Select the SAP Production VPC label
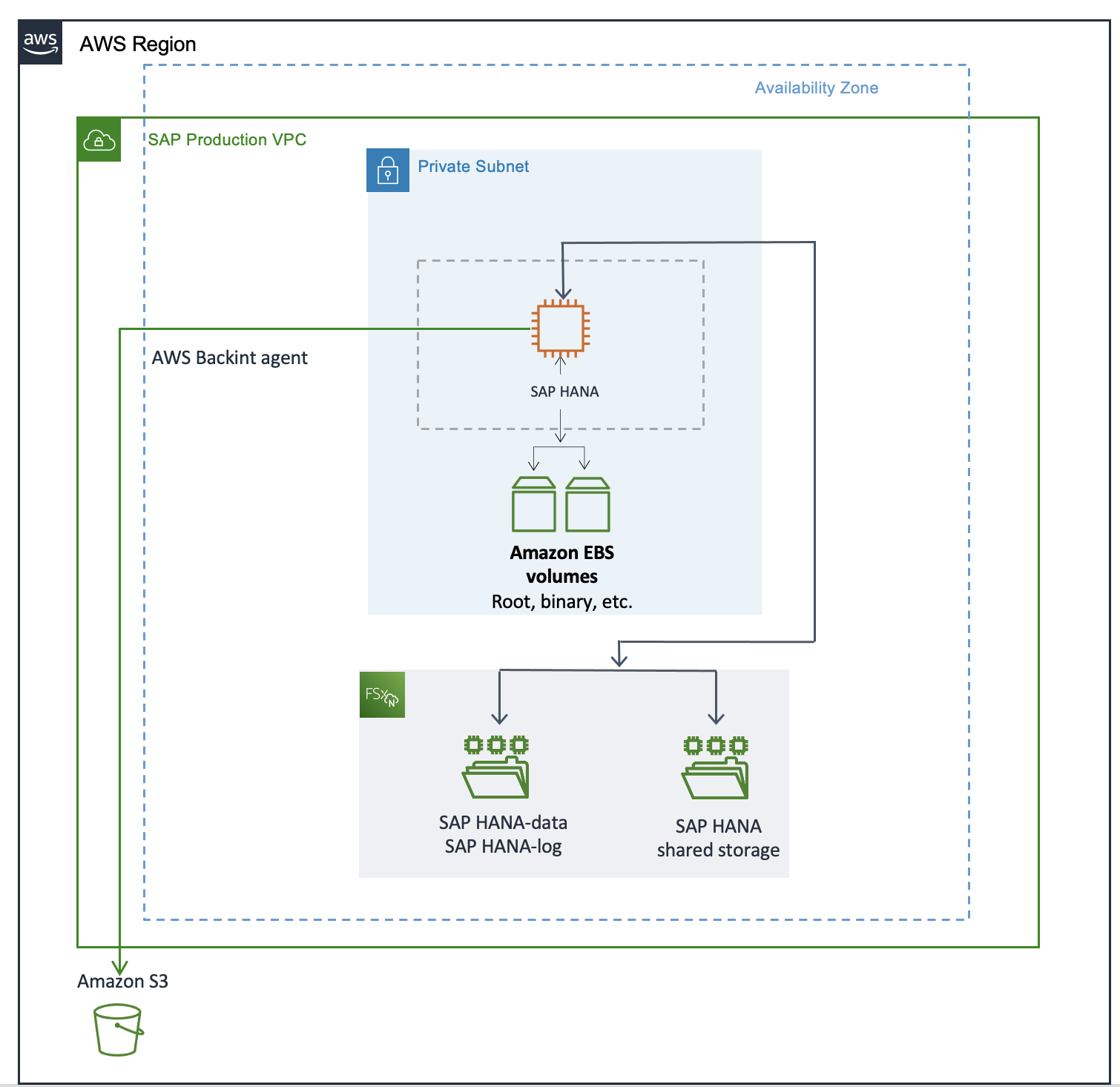The height and width of the screenshot is (1087, 1120). pos(227,139)
